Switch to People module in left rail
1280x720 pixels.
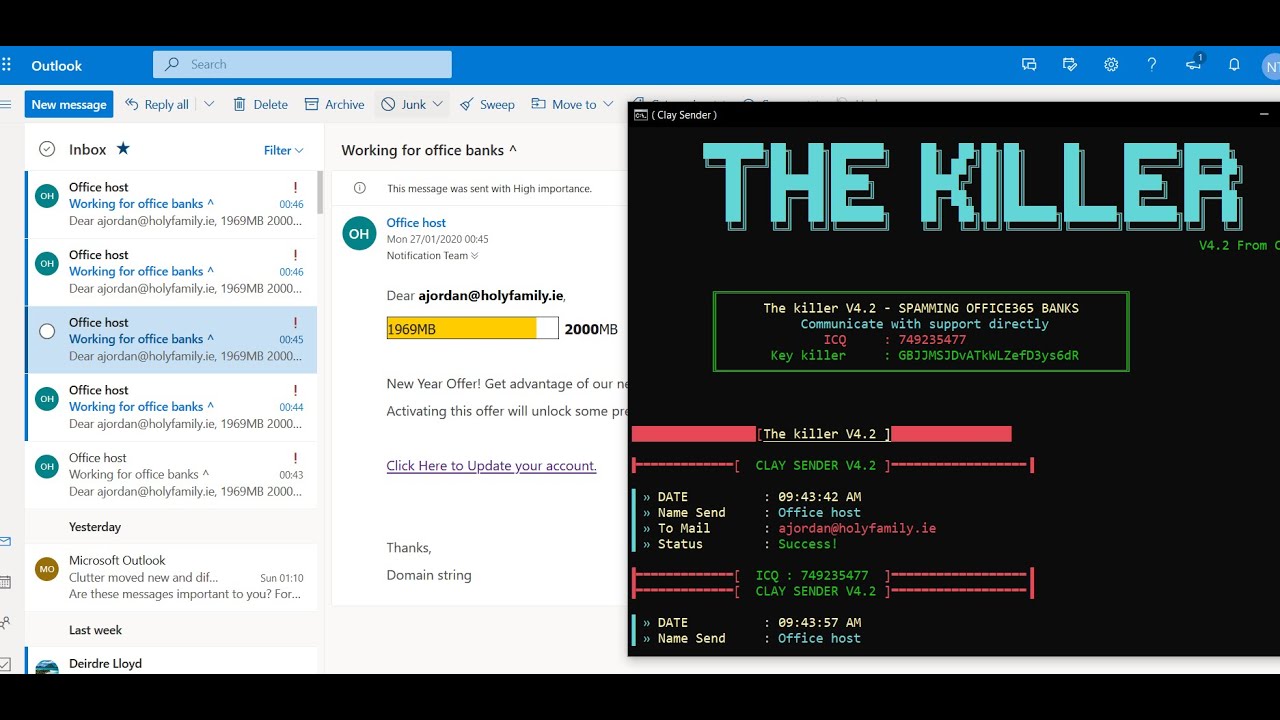(x=5, y=622)
